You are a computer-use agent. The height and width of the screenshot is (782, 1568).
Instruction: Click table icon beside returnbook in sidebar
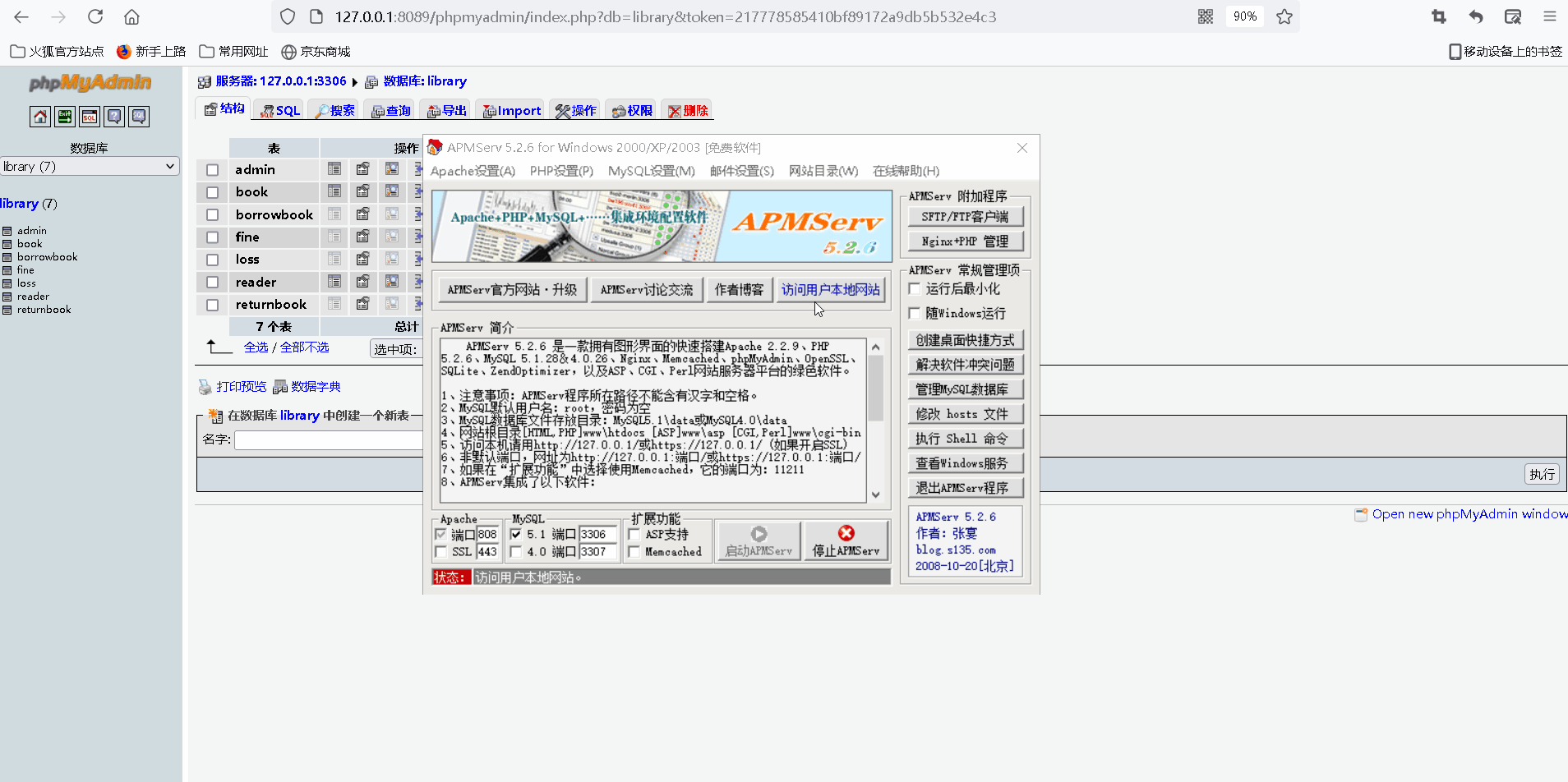pos(7,310)
